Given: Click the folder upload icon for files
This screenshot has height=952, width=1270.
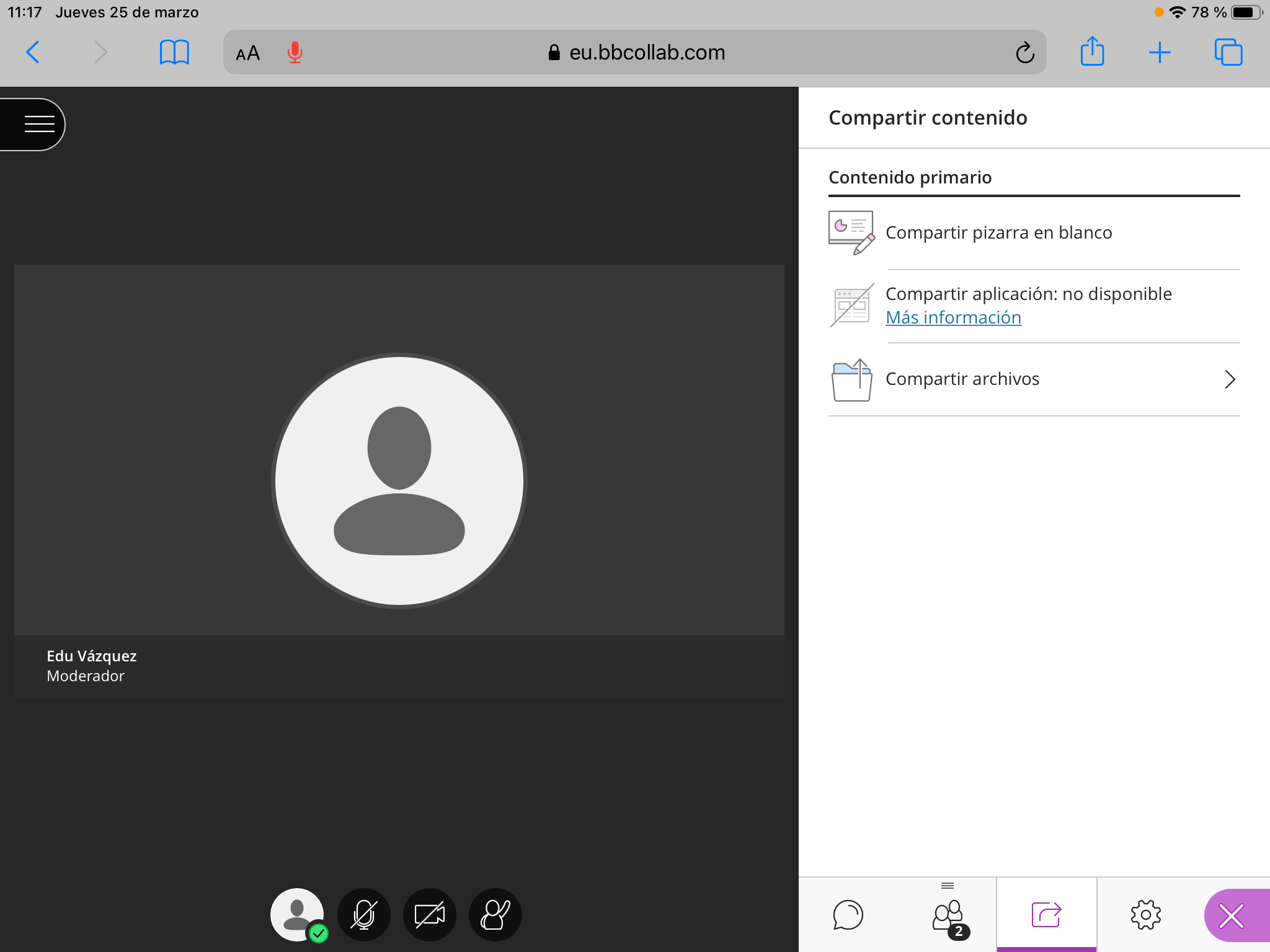Looking at the screenshot, I should (852, 379).
